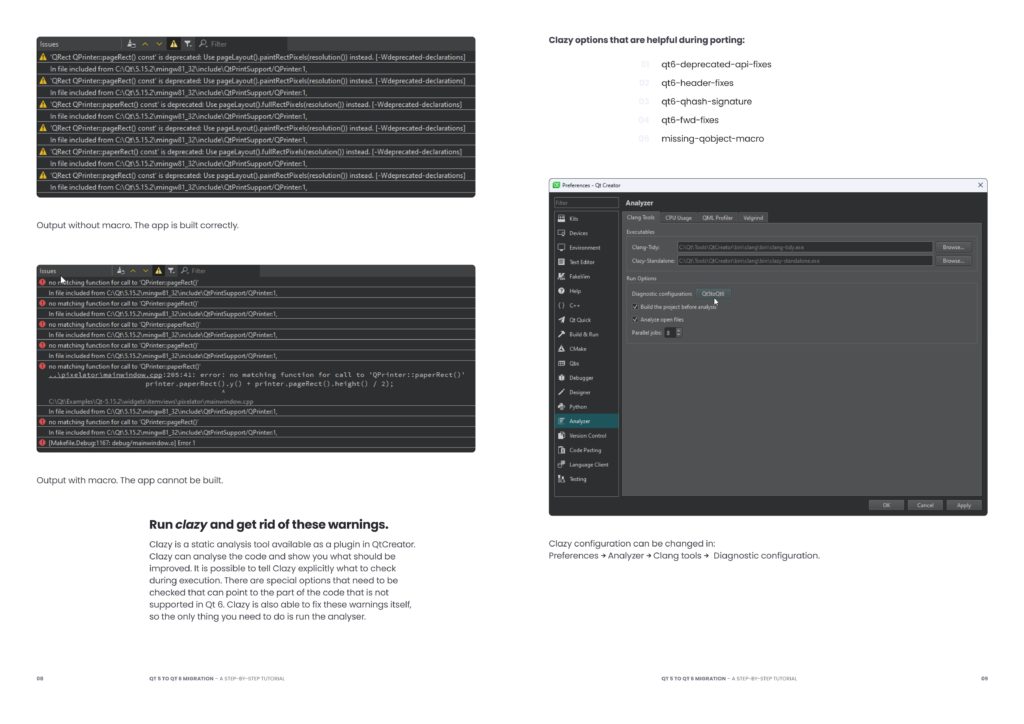Open the Diagnostic configuration selector
The width and height of the screenshot is (1024, 724).
[x=713, y=293]
